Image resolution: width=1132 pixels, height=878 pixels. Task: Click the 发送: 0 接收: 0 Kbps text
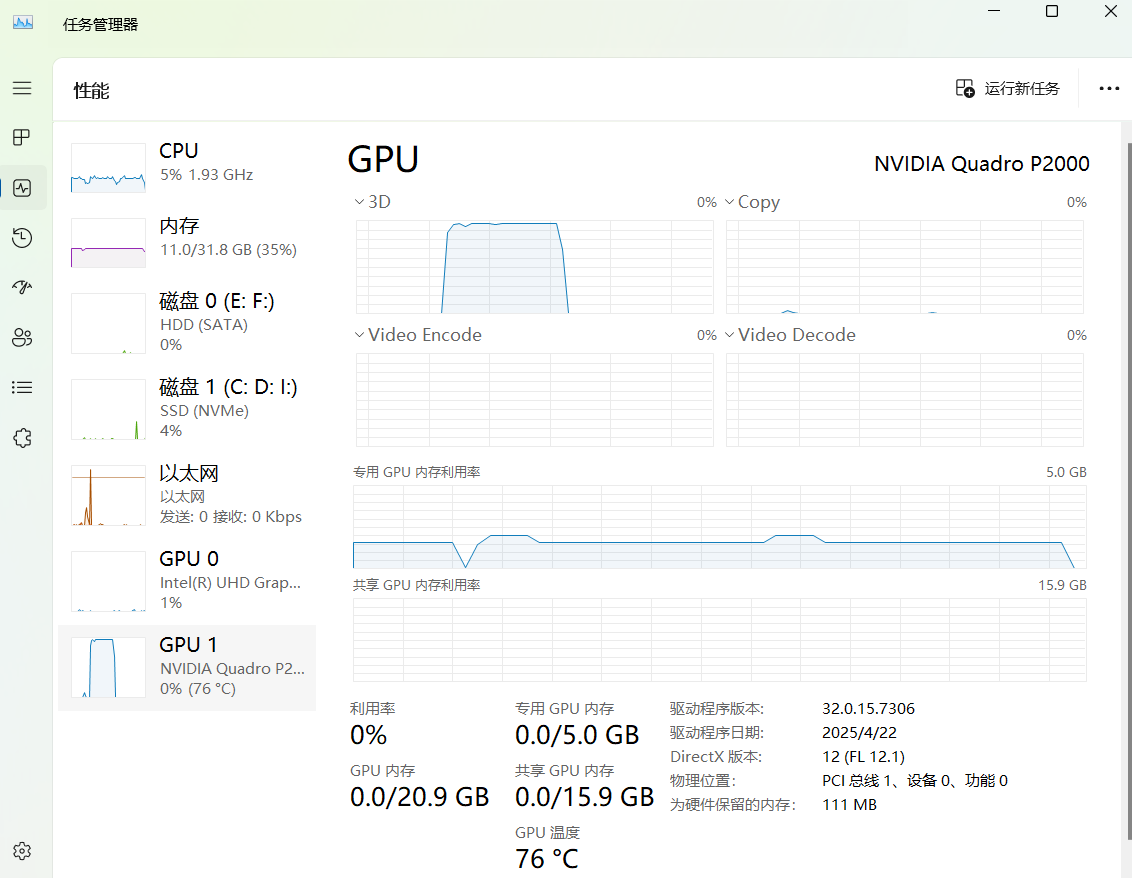coord(230,517)
